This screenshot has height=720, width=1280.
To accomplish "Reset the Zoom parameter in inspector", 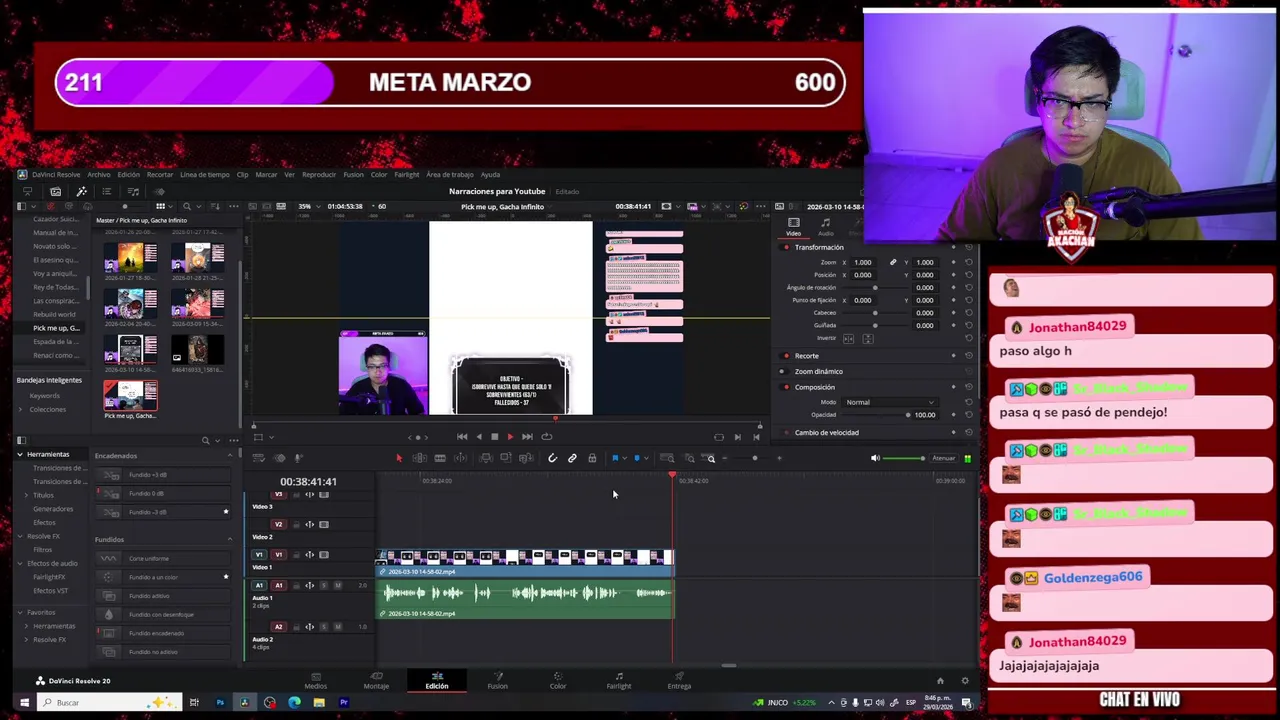I will tap(968, 262).
